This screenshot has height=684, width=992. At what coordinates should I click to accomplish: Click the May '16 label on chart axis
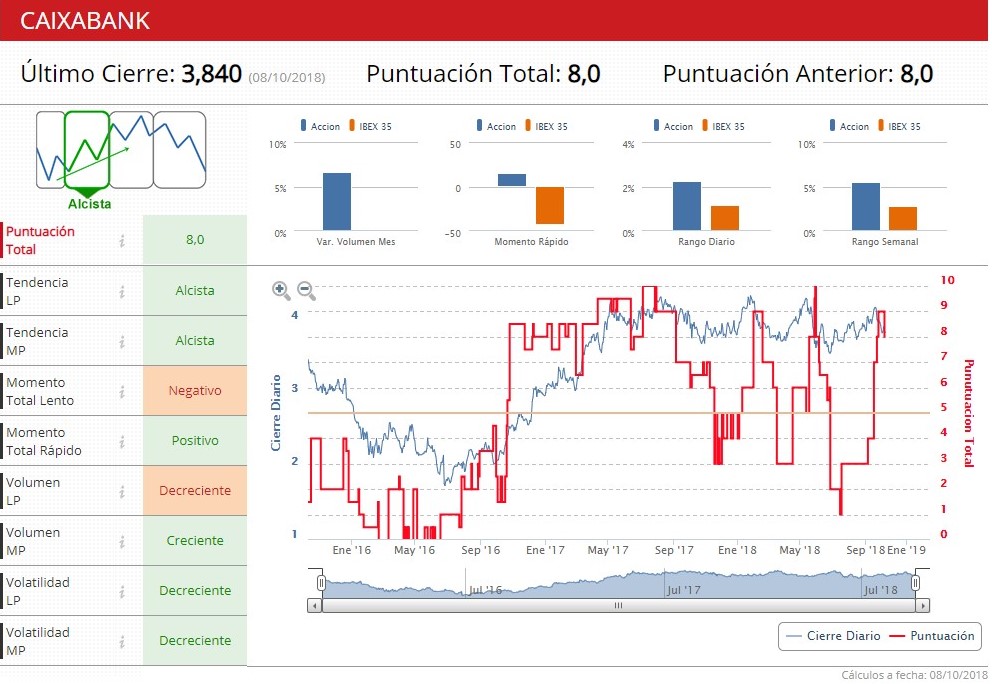(414, 550)
